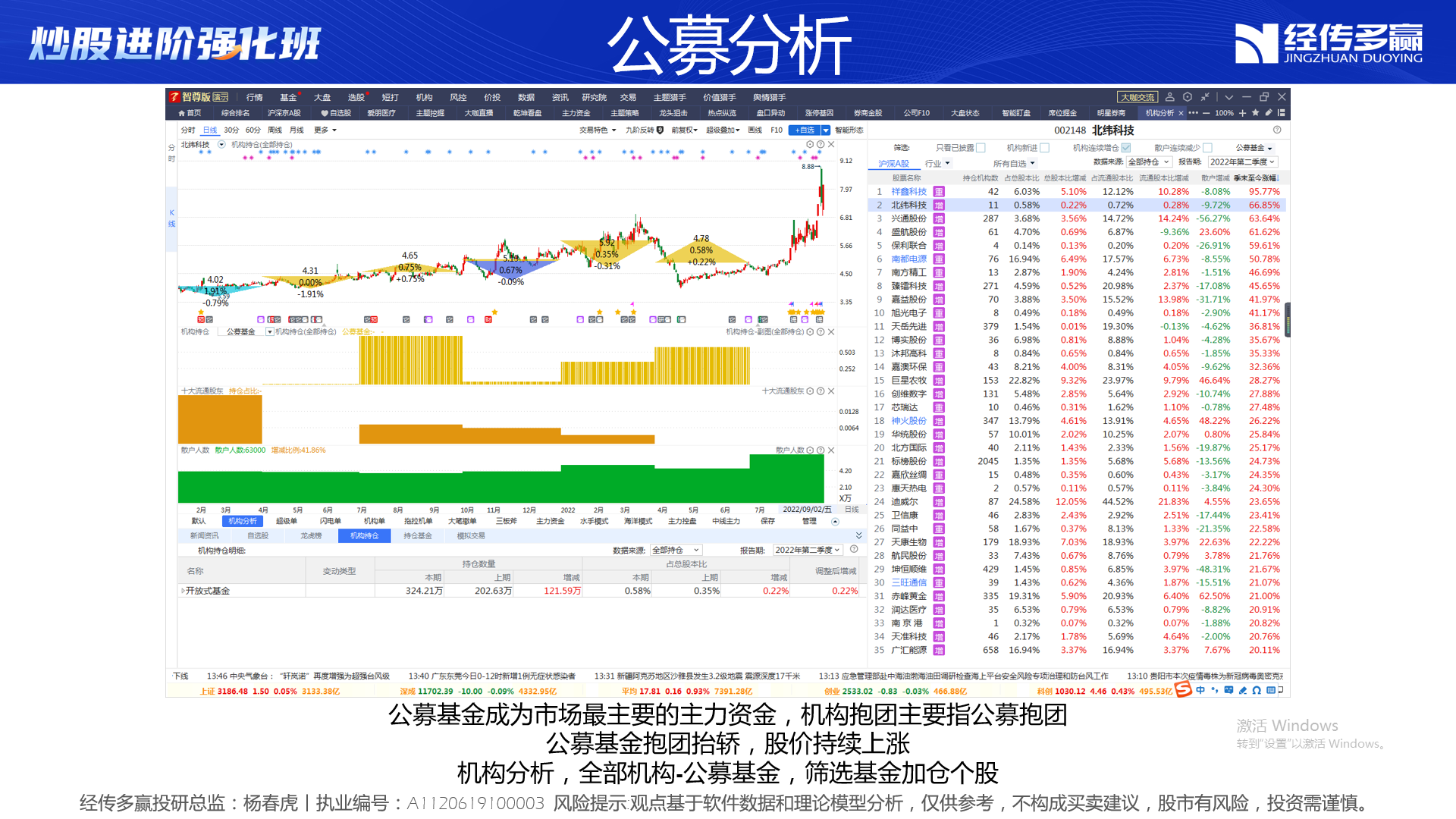Switch to 持仓基金 tab
Viewport: 1456px width, 819px height.
click(x=417, y=535)
